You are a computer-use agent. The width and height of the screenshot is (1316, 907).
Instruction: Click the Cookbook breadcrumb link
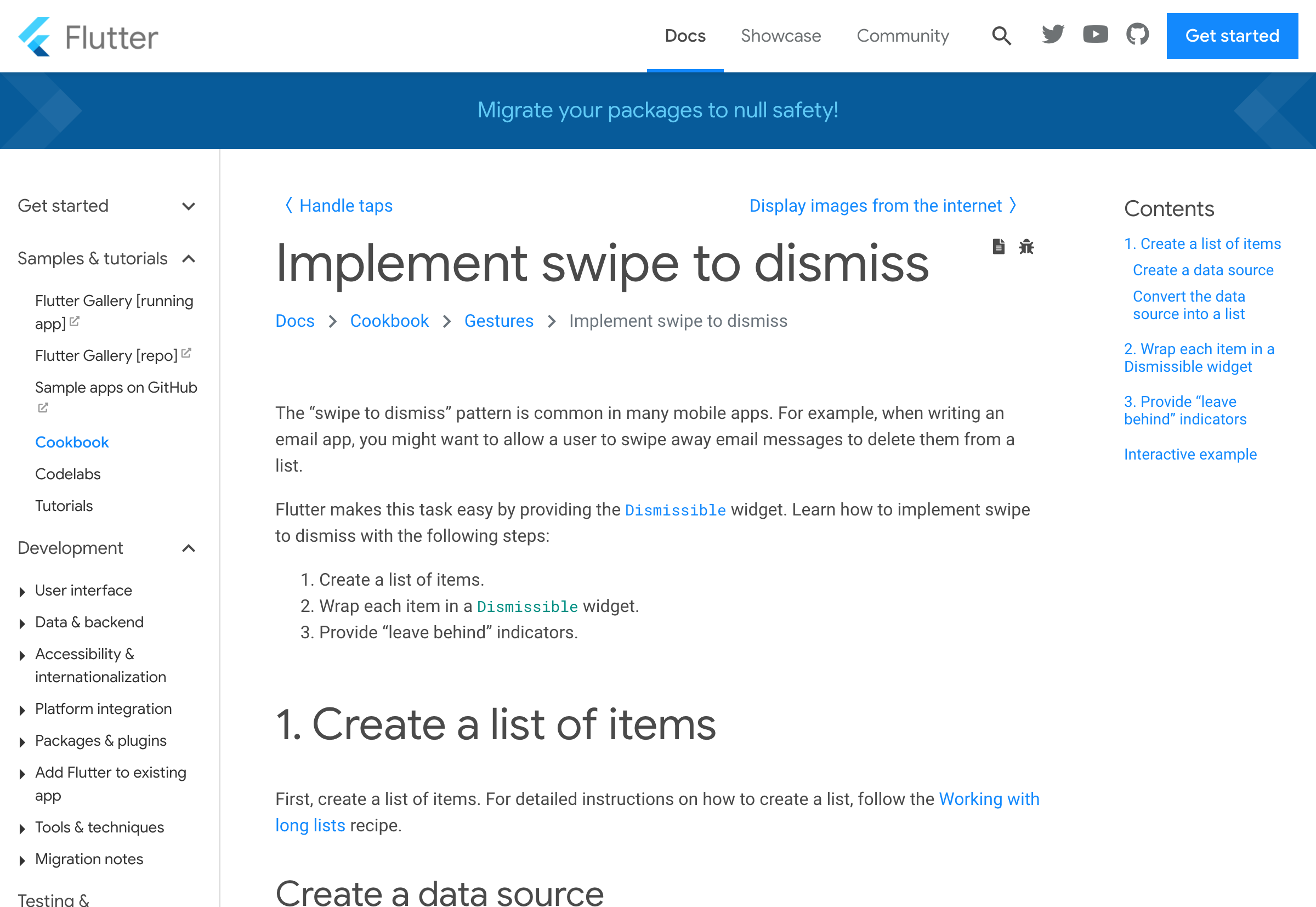point(390,321)
